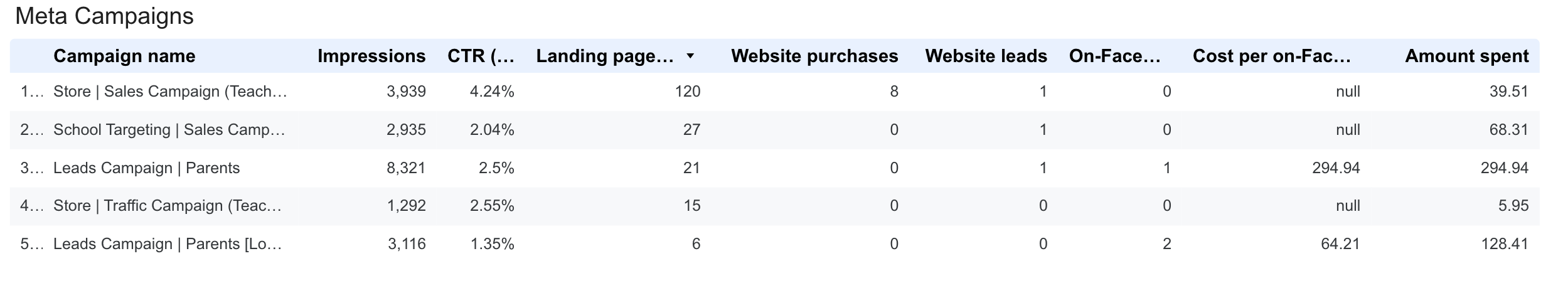Select the Store | Sales Campaign row name
Image resolution: width=1568 pixels, height=288 pixels.
(x=170, y=92)
